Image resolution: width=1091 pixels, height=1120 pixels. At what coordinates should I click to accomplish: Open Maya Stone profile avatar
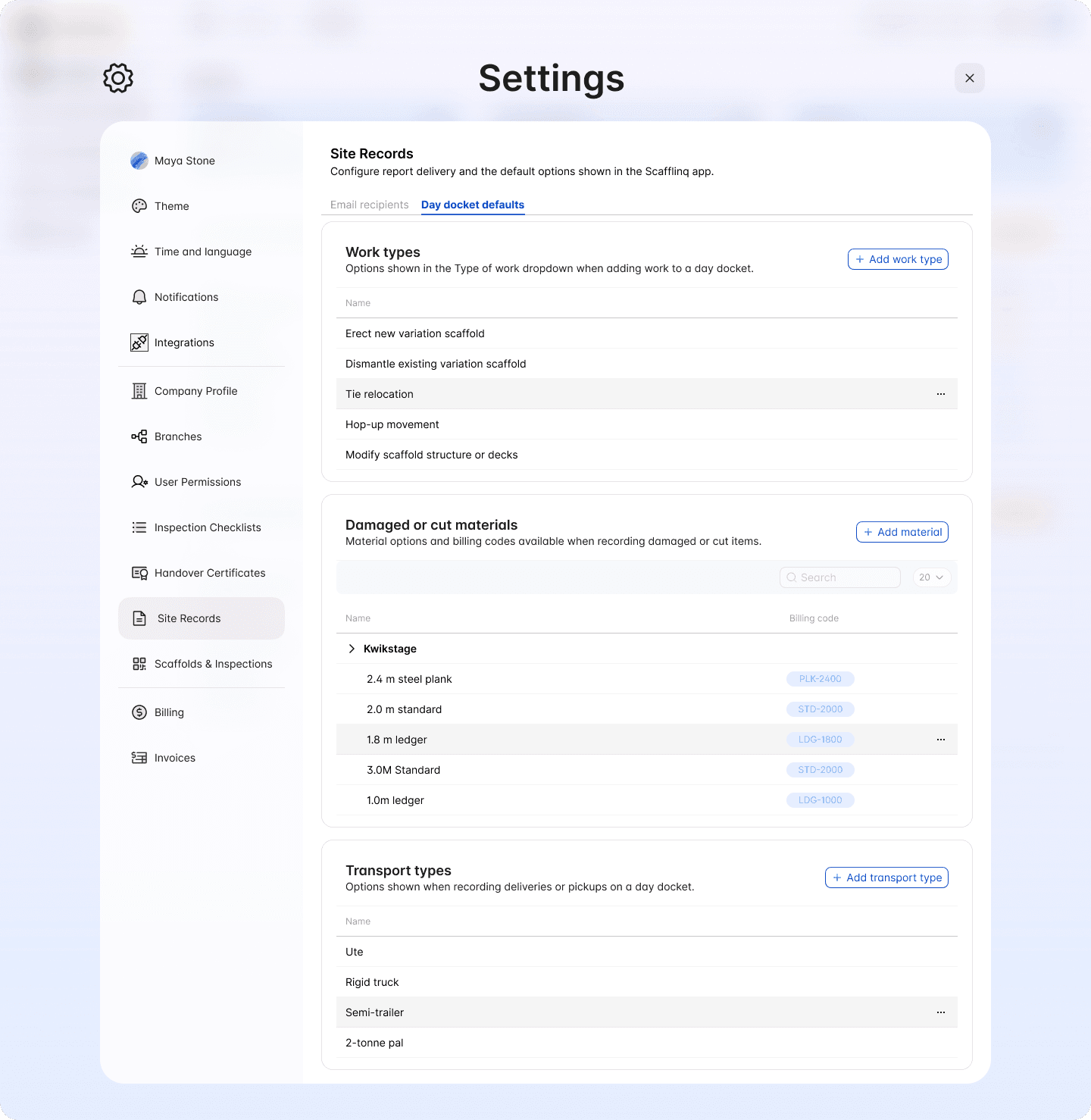[x=139, y=161]
